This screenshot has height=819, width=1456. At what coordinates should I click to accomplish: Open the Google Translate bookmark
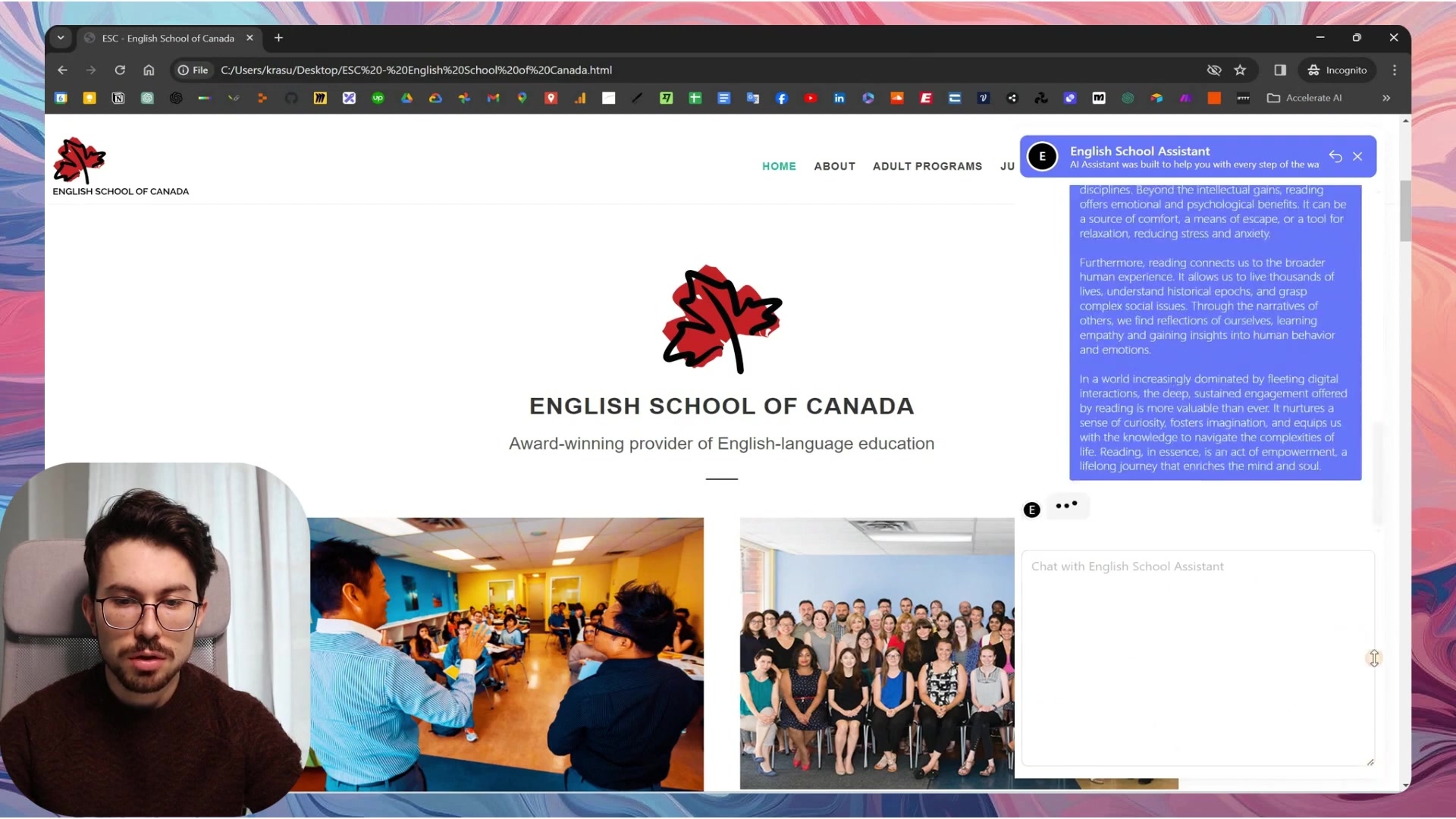pos(752,98)
